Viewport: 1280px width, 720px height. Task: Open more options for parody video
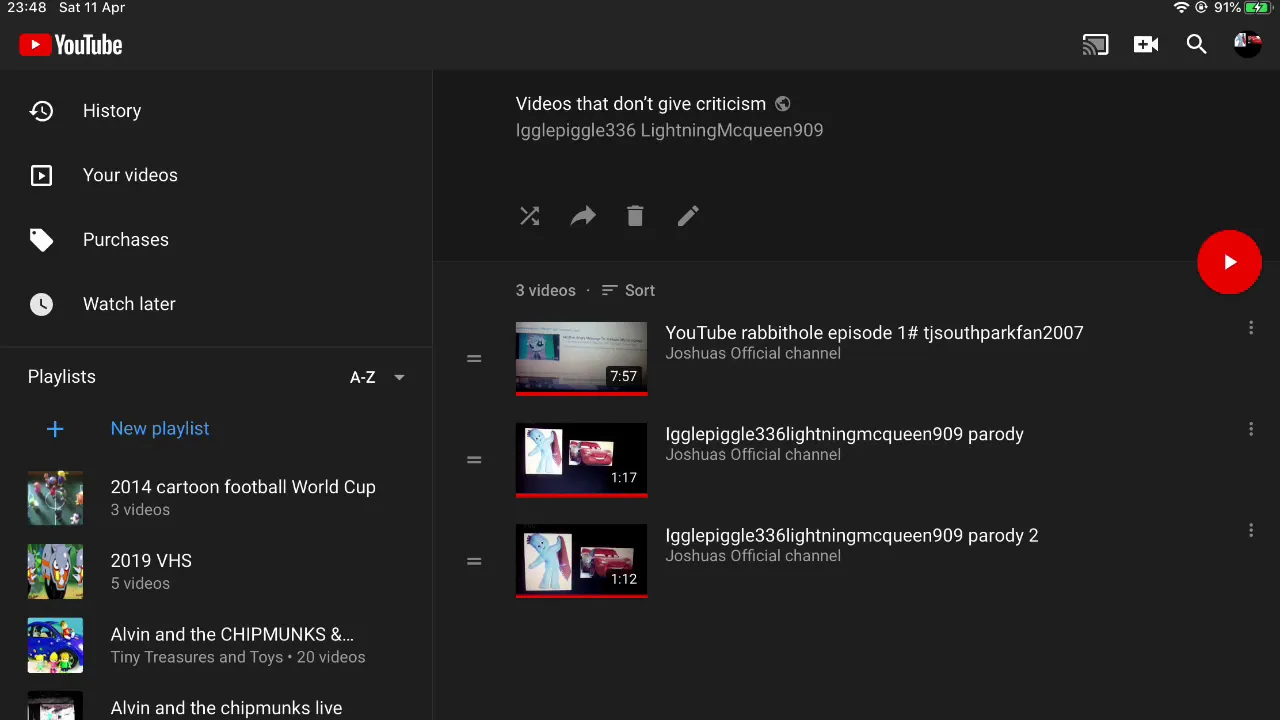[1251, 429]
